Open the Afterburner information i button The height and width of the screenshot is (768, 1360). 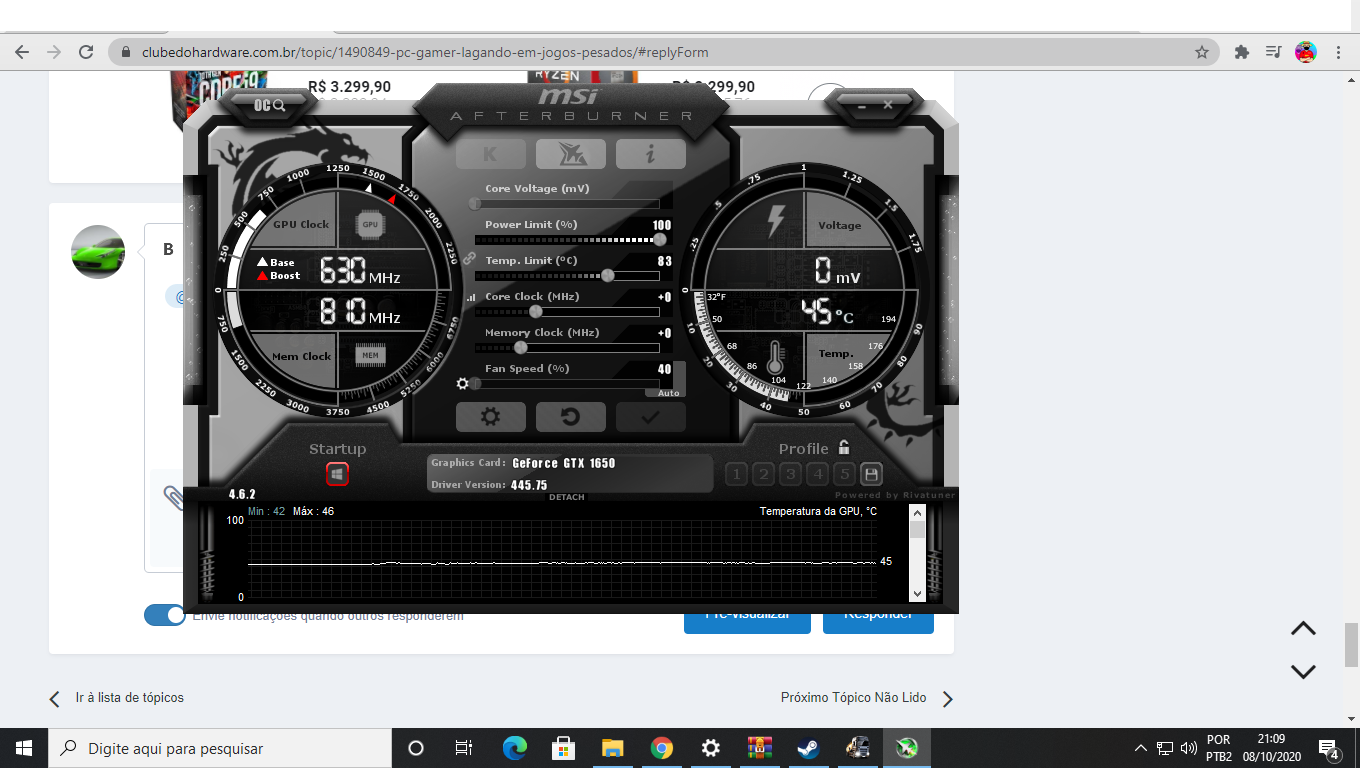[x=650, y=154]
